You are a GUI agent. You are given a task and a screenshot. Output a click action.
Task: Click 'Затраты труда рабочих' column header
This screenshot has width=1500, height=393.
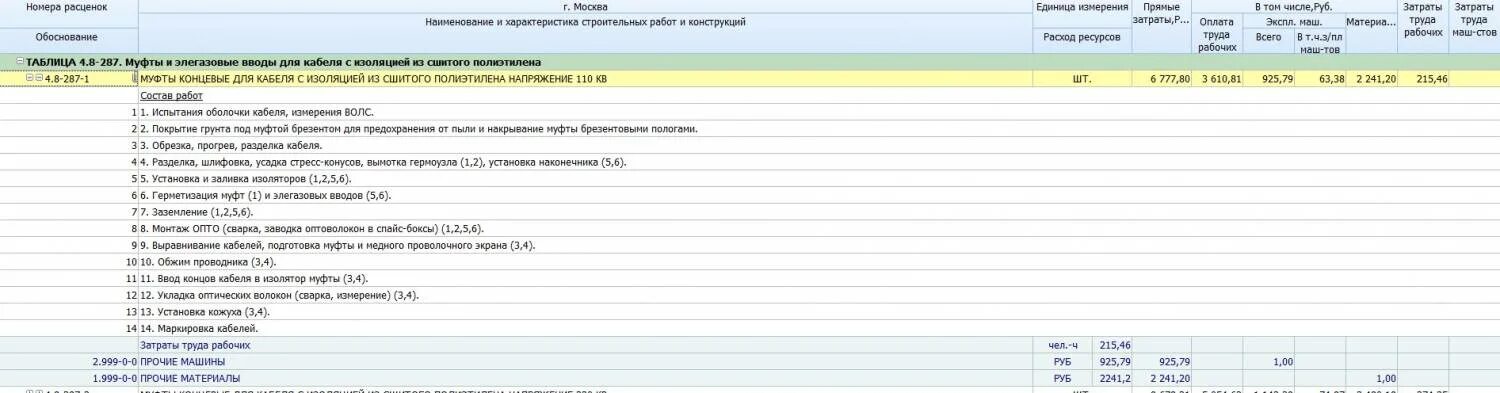click(x=1424, y=19)
